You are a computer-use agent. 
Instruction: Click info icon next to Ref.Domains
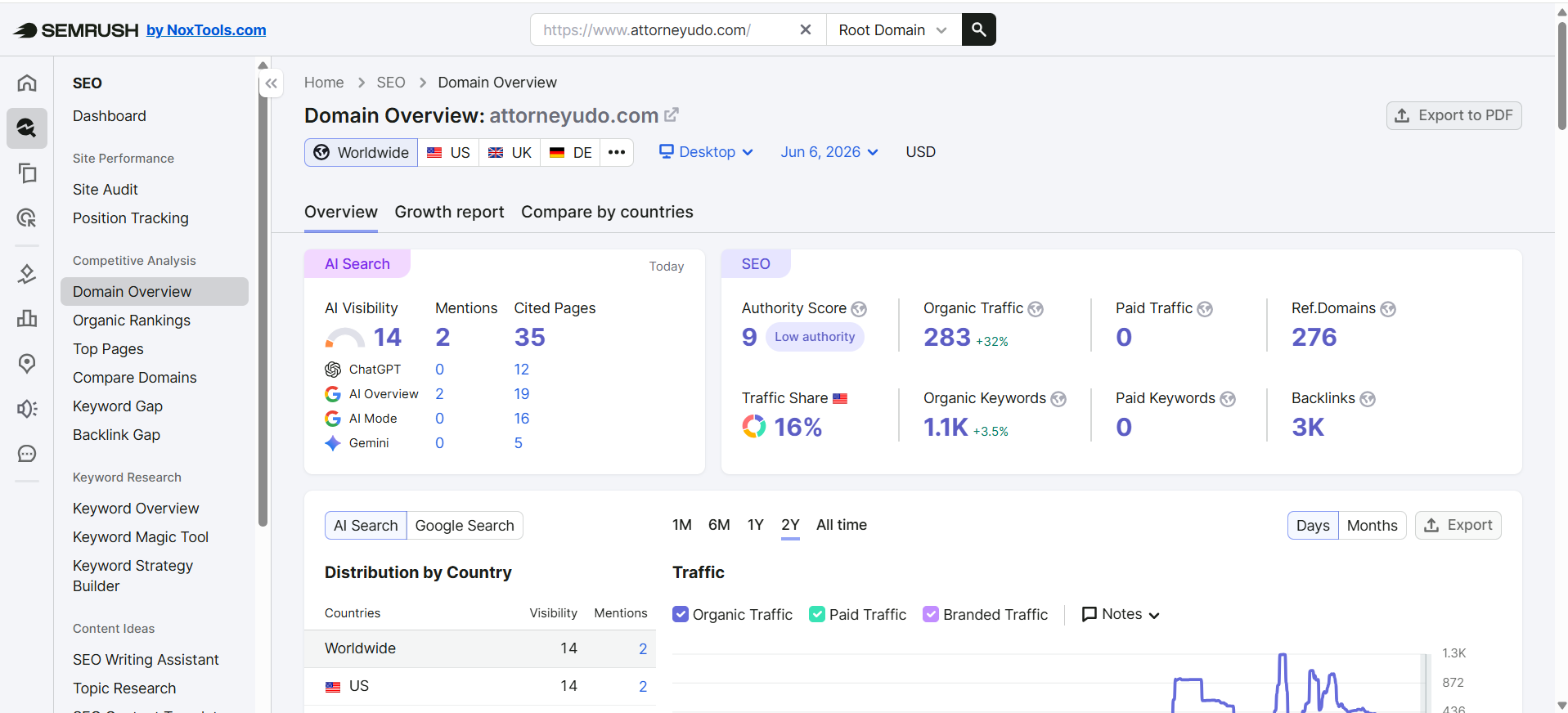pos(1388,309)
